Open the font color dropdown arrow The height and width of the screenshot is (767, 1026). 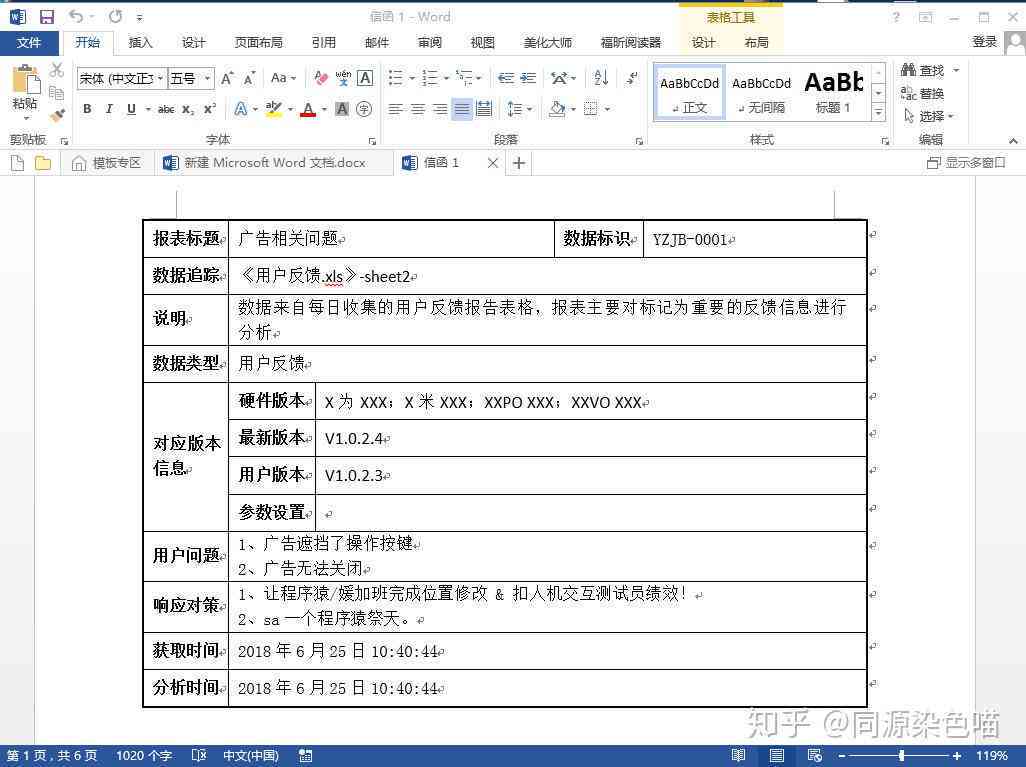(324, 109)
